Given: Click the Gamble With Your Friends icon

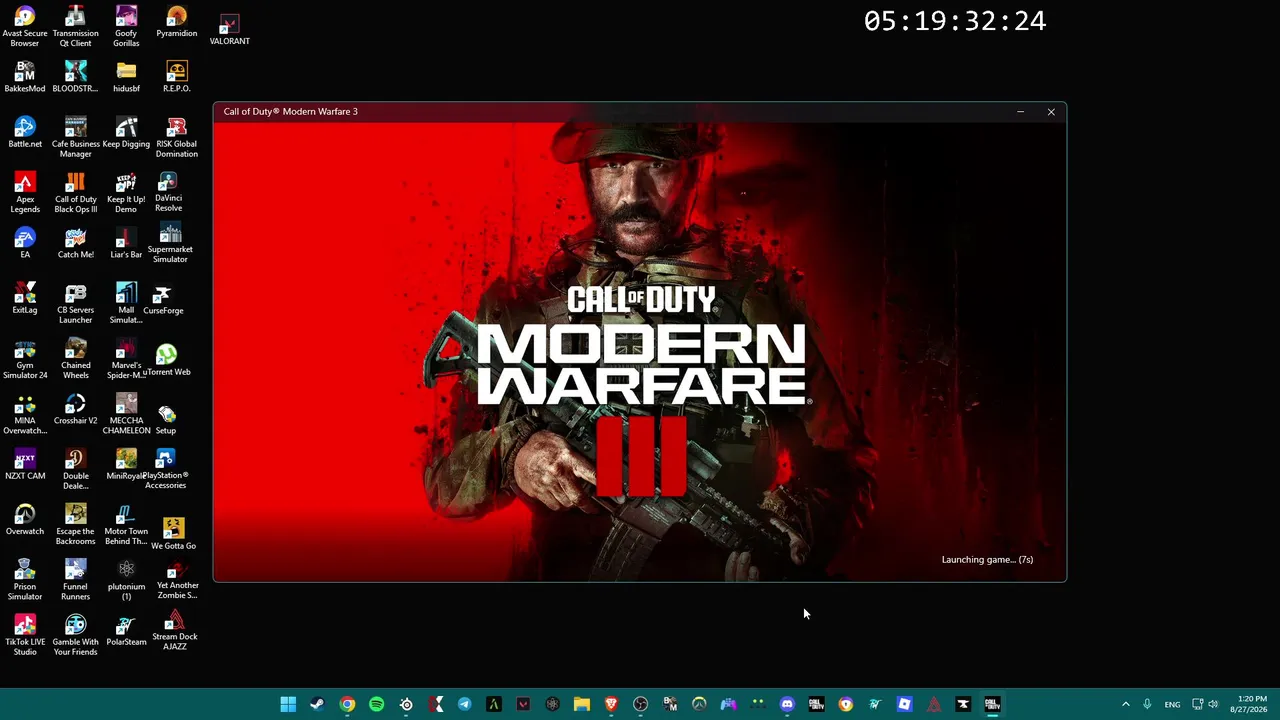Looking at the screenshot, I should pyautogui.click(x=75, y=635).
